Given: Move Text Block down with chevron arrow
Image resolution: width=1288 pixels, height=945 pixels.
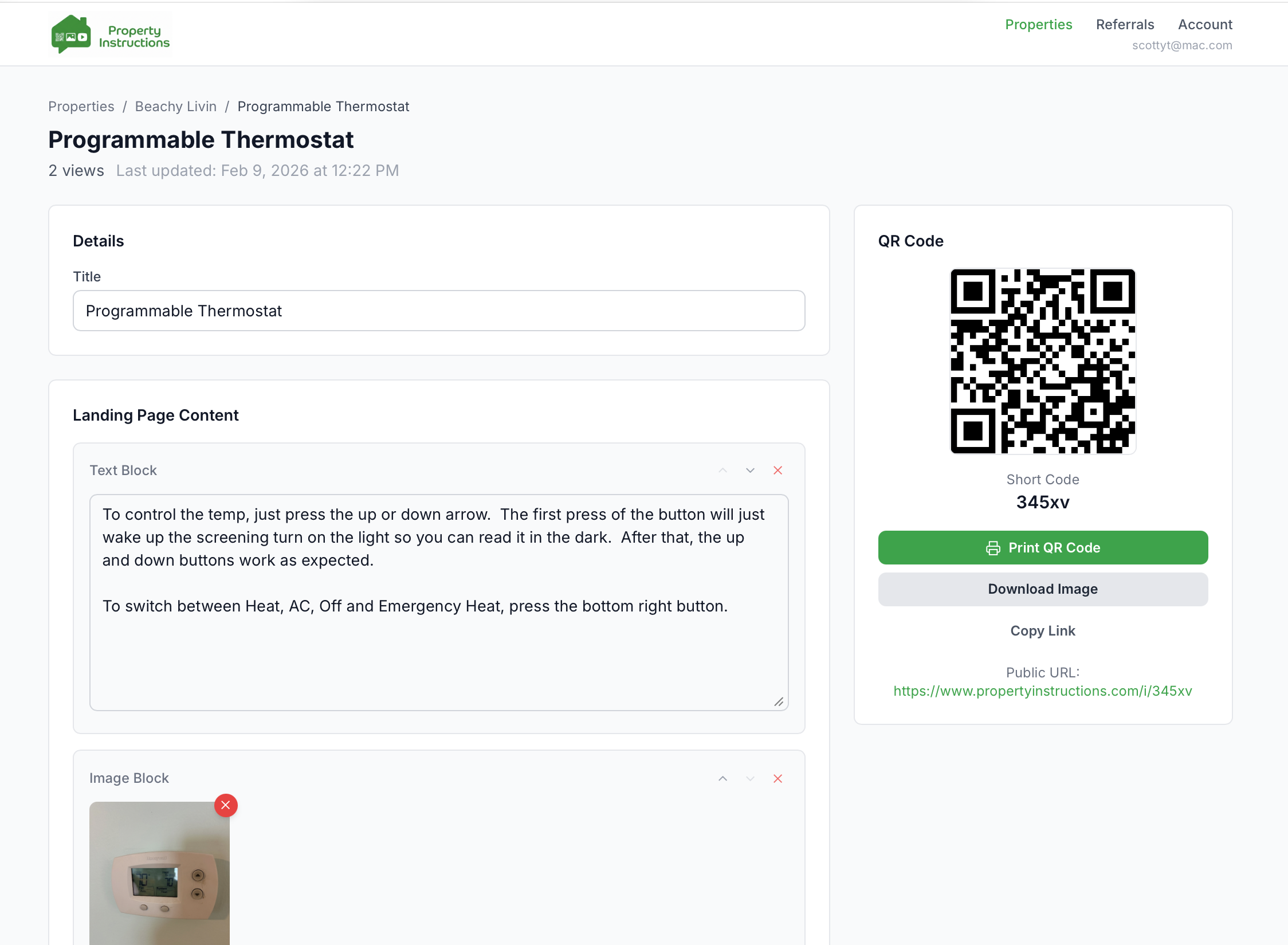Looking at the screenshot, I should pyautogui.click(x=750, y=470).
